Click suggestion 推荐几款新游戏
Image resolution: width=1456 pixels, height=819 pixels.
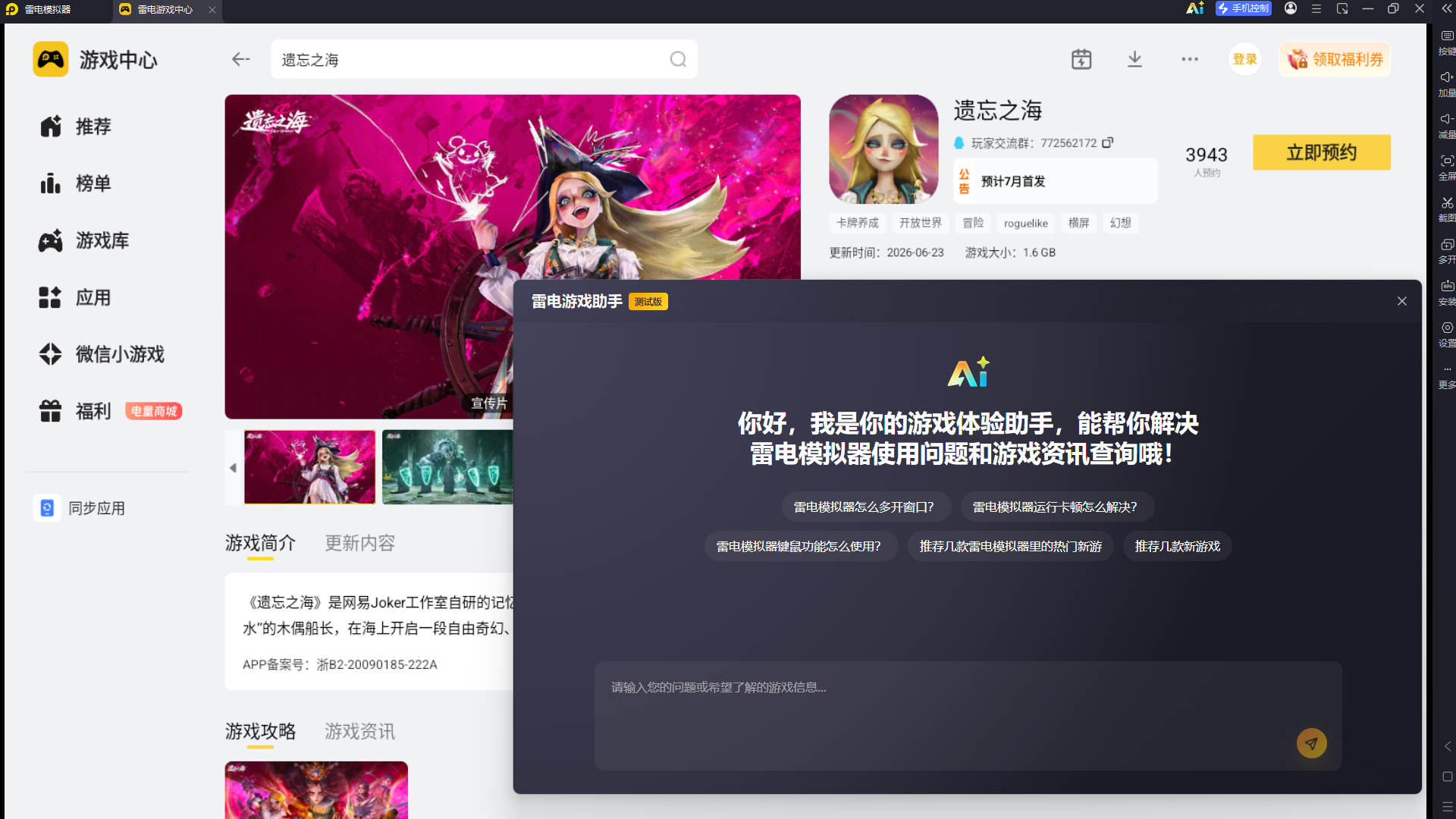pos(1177,546)
